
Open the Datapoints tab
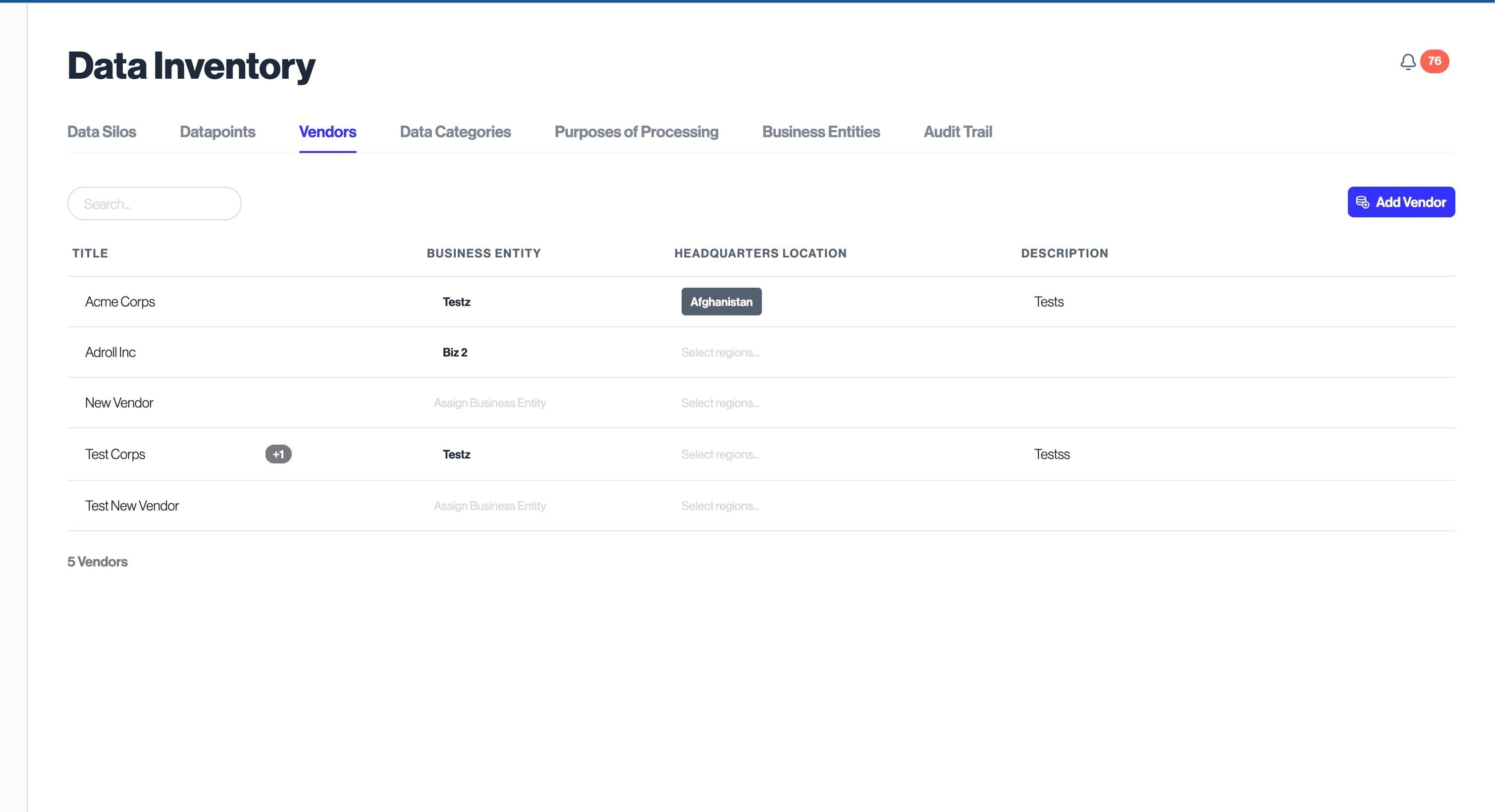click(217, 132)
